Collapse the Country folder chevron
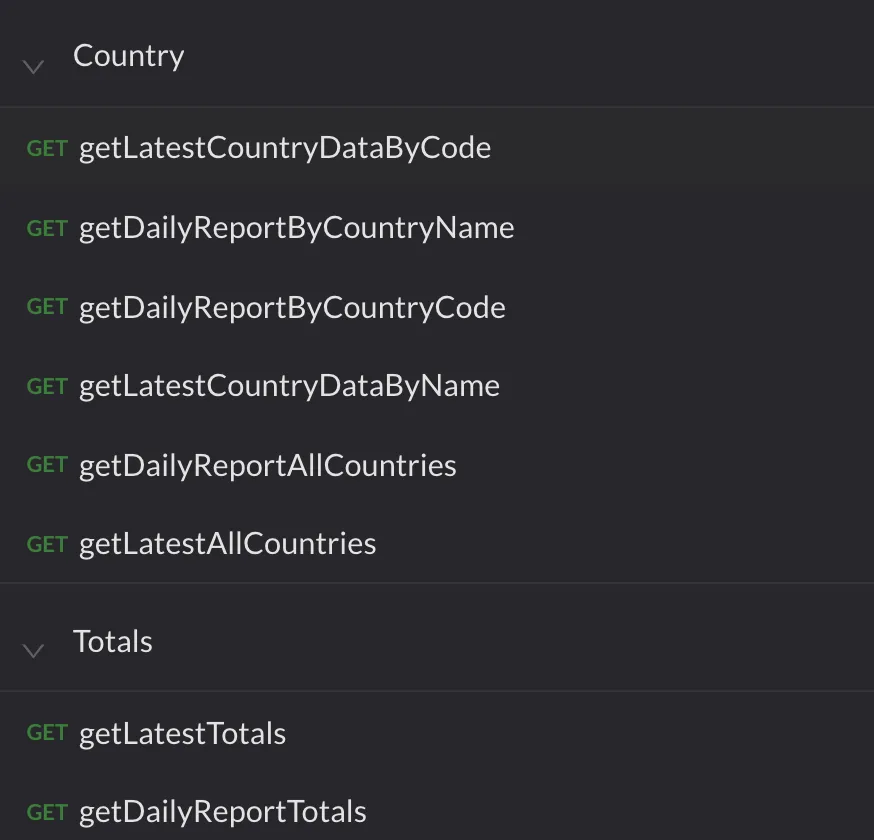 coord(33,67)
